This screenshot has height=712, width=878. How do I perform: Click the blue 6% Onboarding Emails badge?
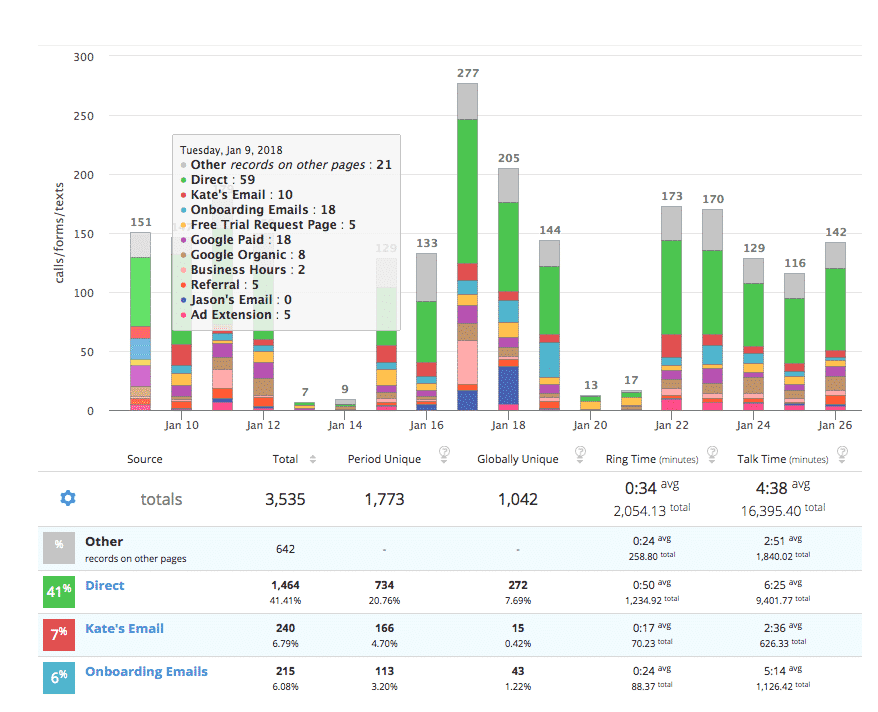(x=59, y=677)
